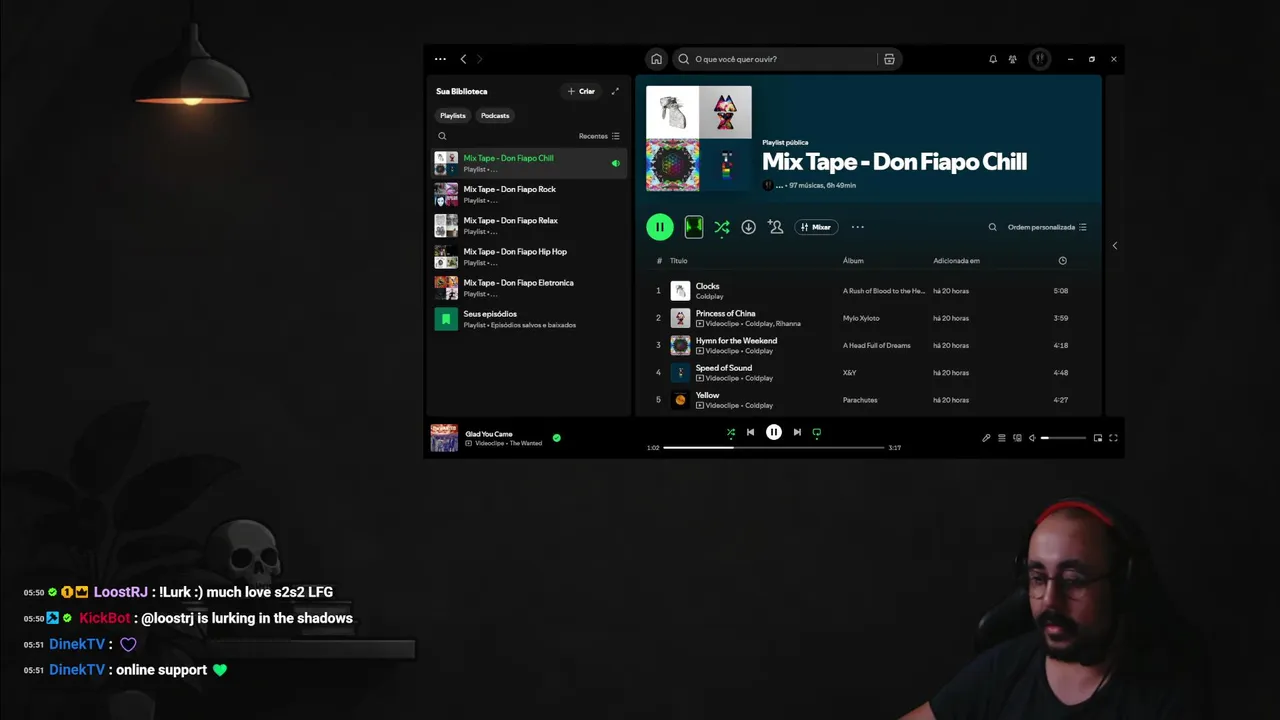Search within library magnifier icon
This screenshot has height=720, width=1280.
[442, 136]
